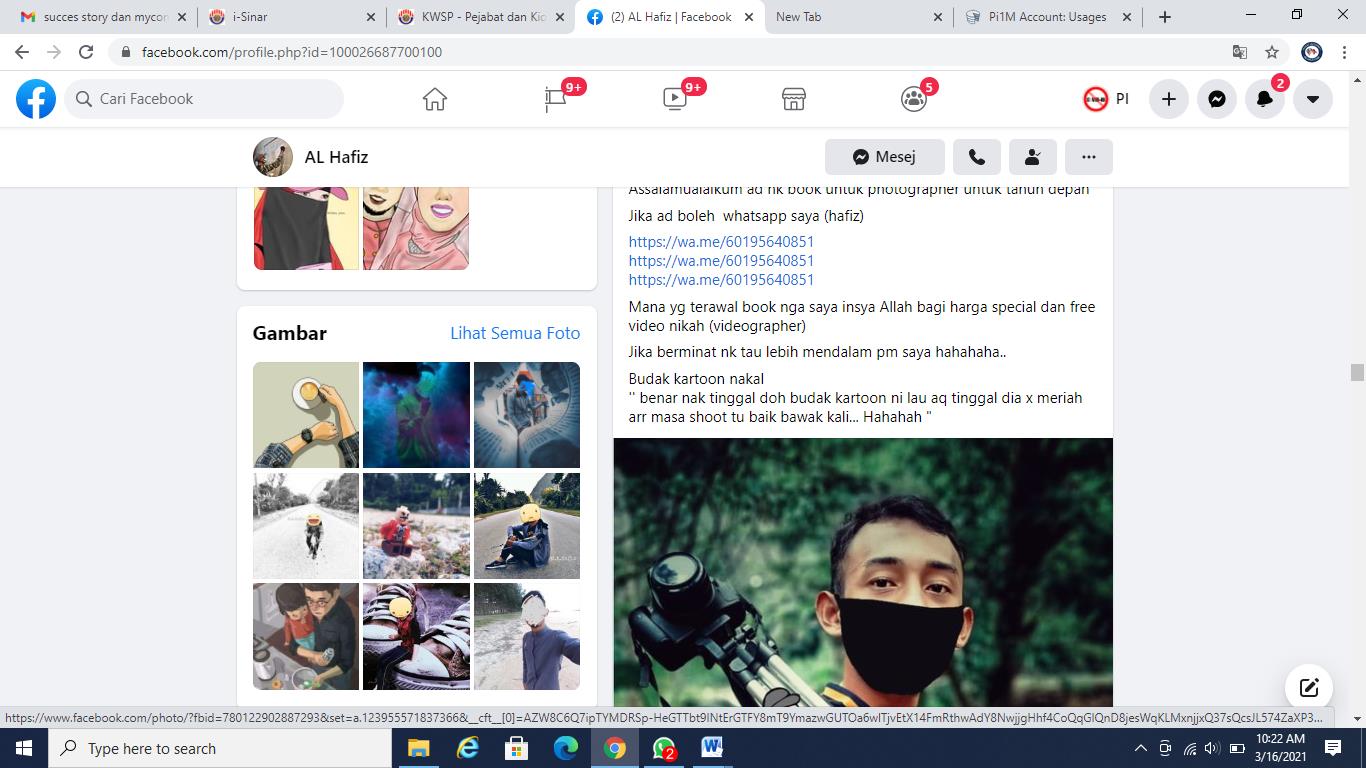The image size is (1366, 768).
Task: Click the first wa.me WhatsApp link
Action: click(721, 241)
